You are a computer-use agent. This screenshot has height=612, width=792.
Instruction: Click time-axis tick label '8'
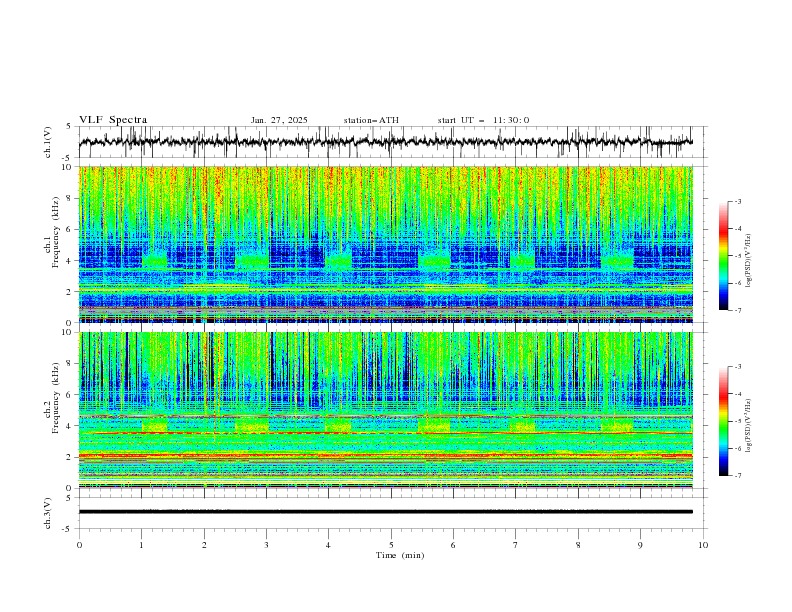(578, 545)
